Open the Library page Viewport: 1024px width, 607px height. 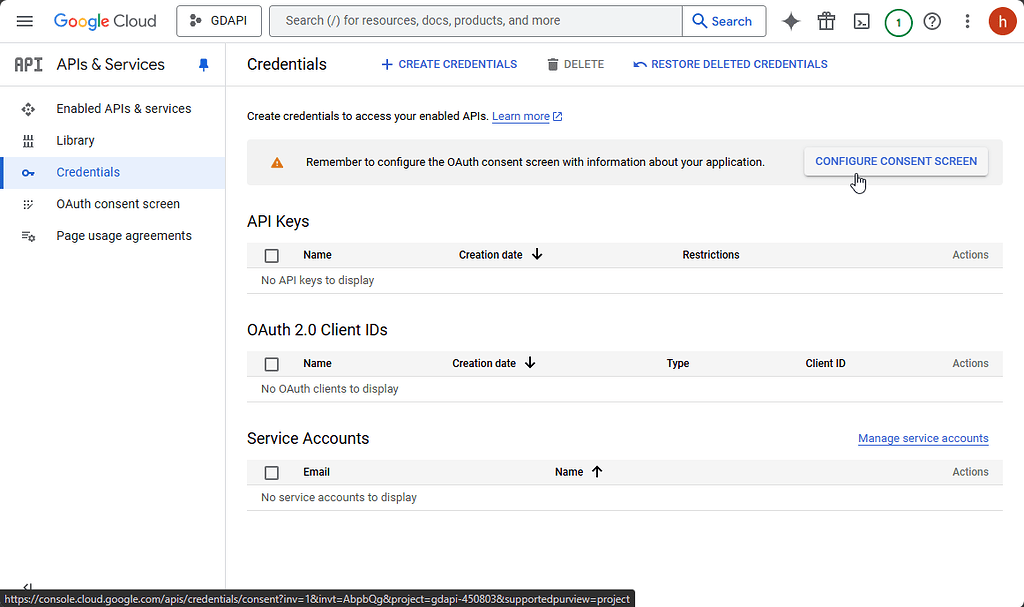click(x=113, y=140)
